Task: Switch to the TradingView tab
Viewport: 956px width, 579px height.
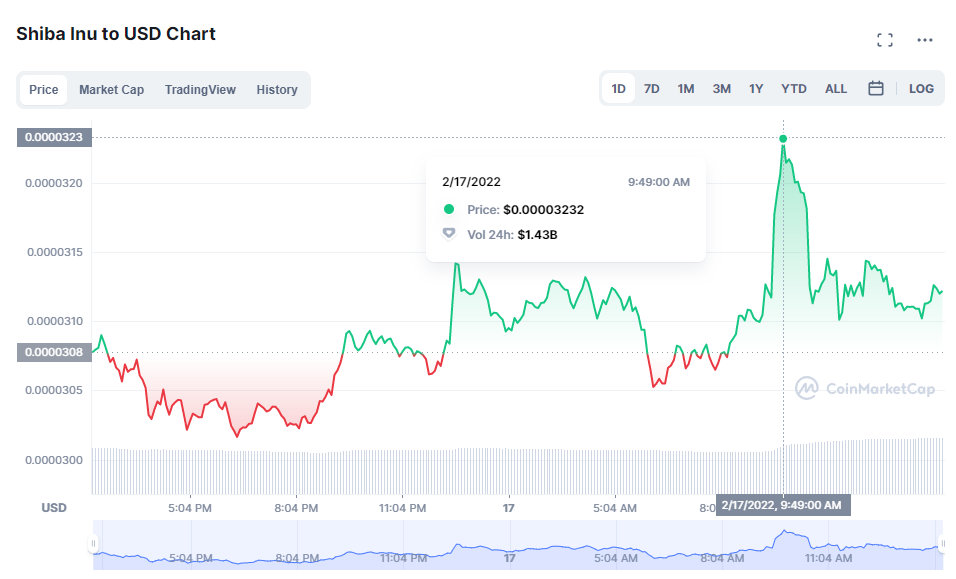Action: (200, 90)
